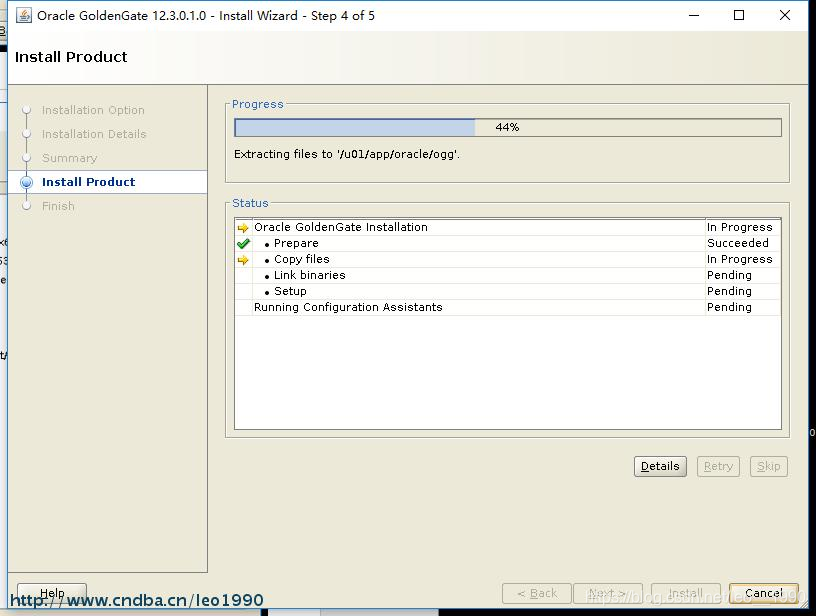Click the Retry button
Image resolution: width=816 pixels, height=616 pixels.
point(718,466)
